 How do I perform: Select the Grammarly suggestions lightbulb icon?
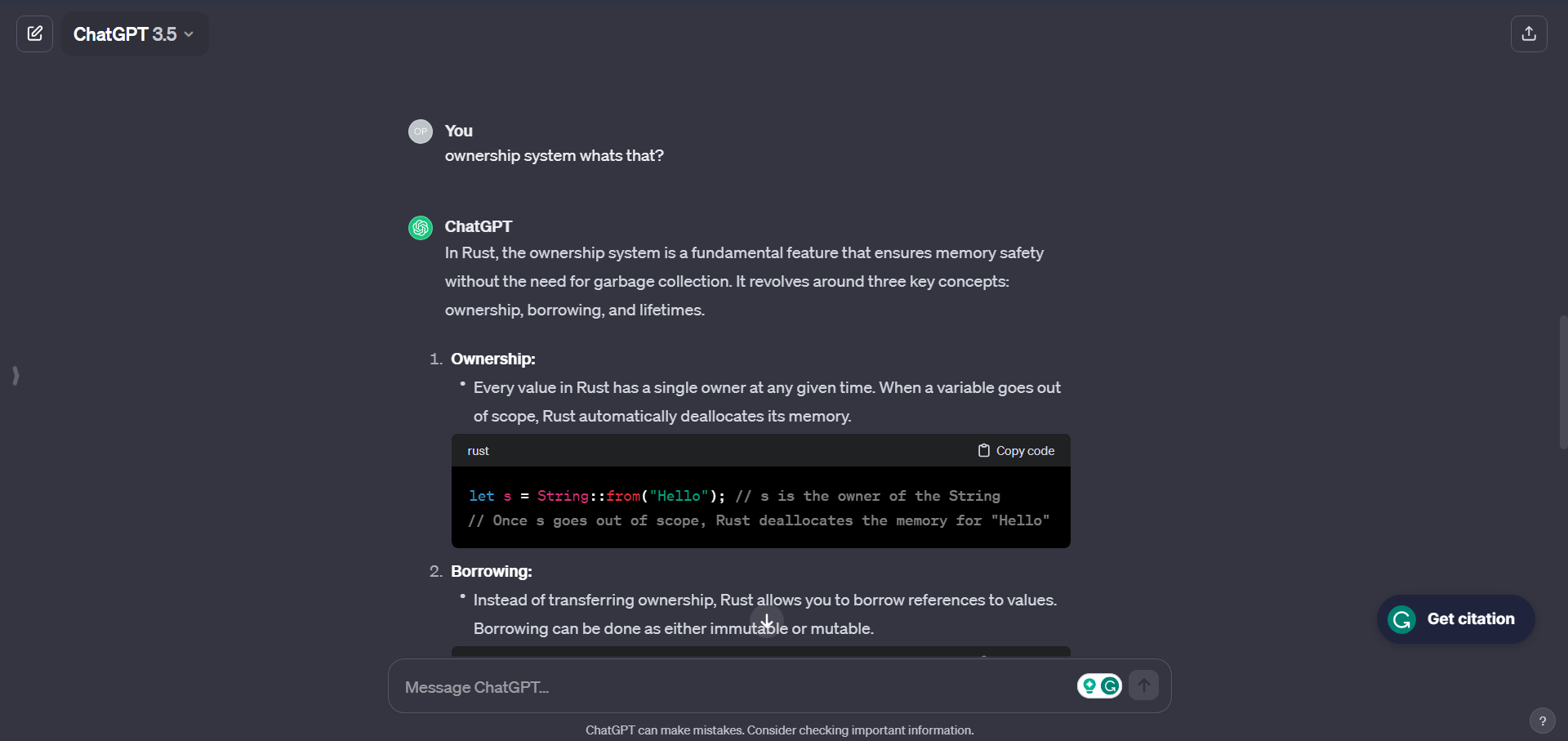click(x=1089, y=686)
